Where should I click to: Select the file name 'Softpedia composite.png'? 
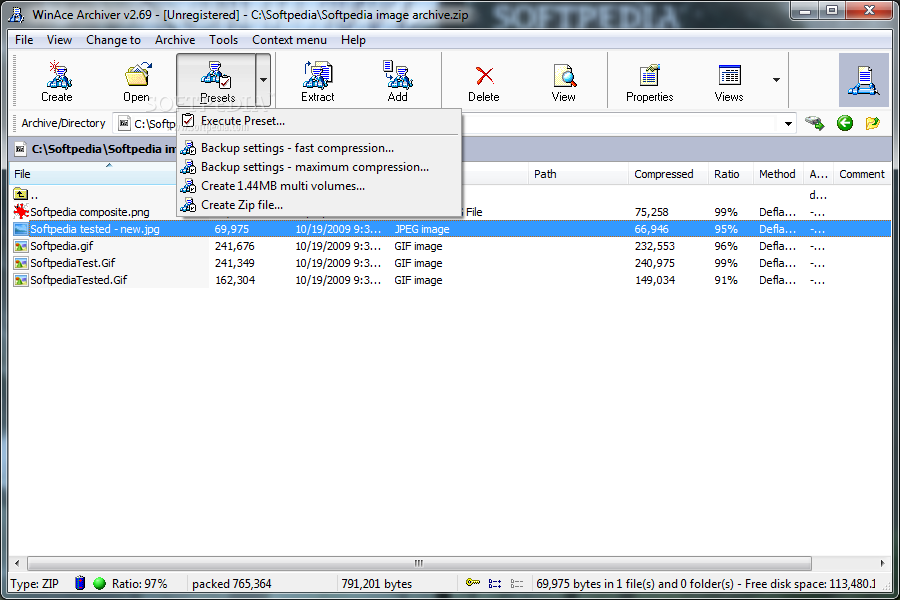point(90,212)
